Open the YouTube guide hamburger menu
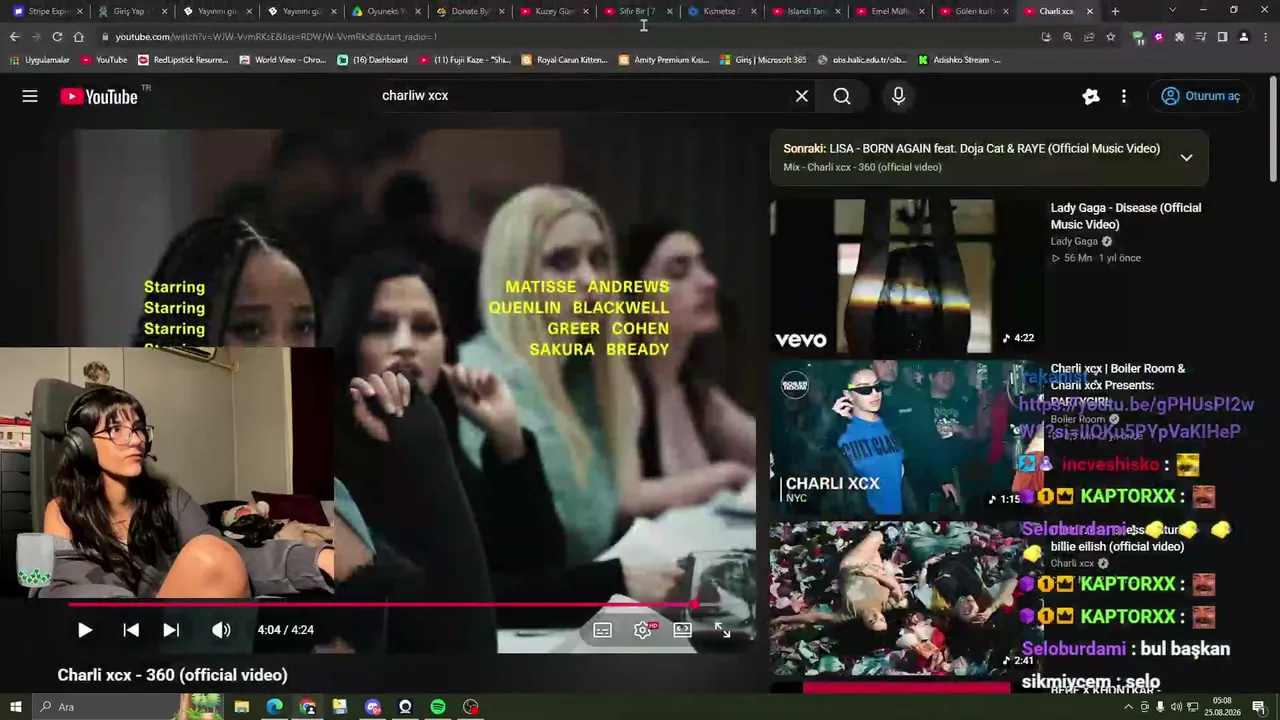The image size is (1280, 720). coord(30,96)
